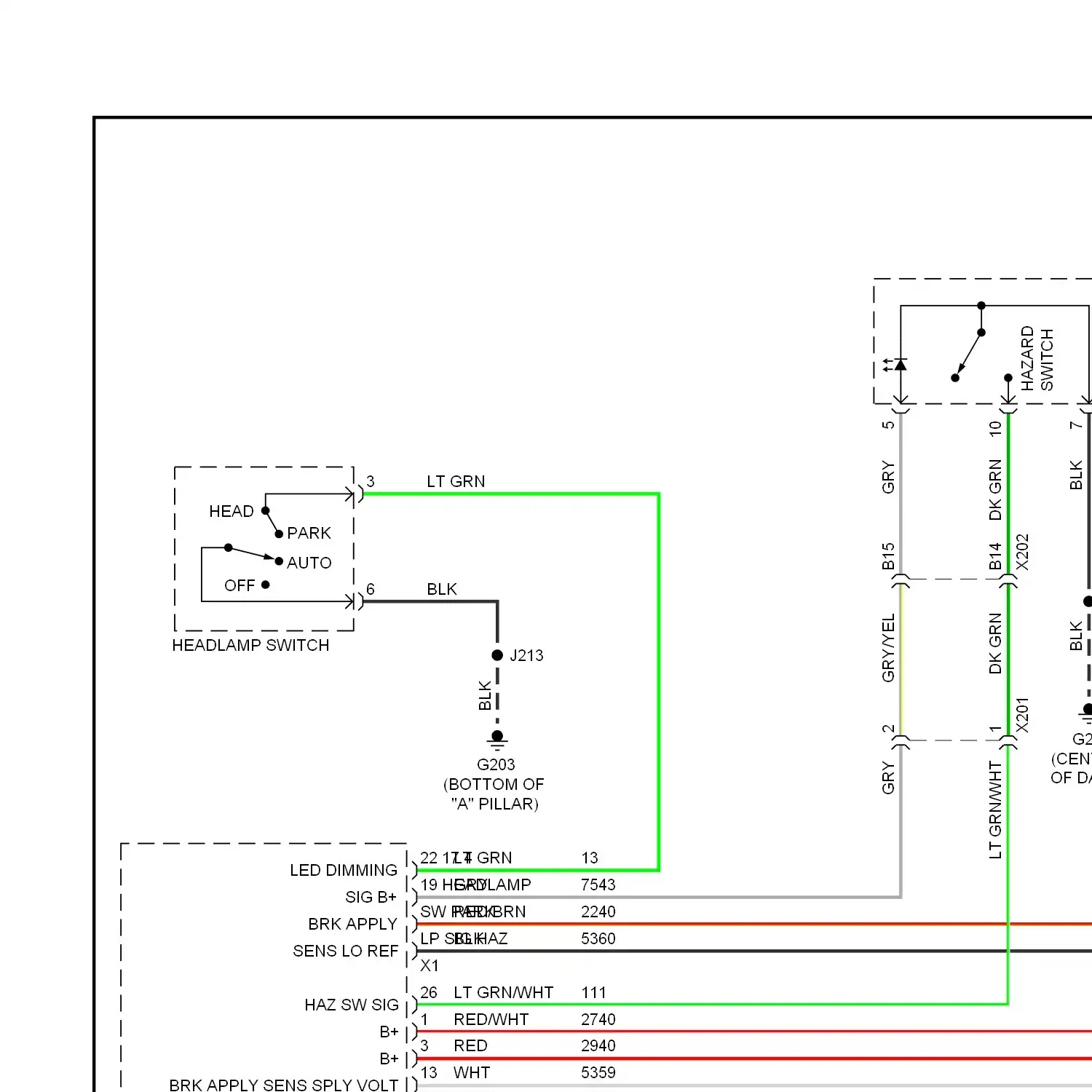This screenshot has height=1092, width=1092.
Task: Click the BOTTOM OF "A" PILLAR text
Action: 494,794
